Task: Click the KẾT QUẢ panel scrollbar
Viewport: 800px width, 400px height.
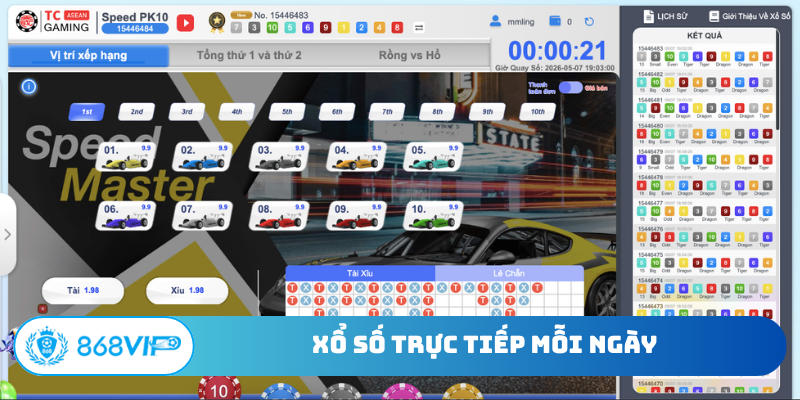Action: (x=778, y=82)
